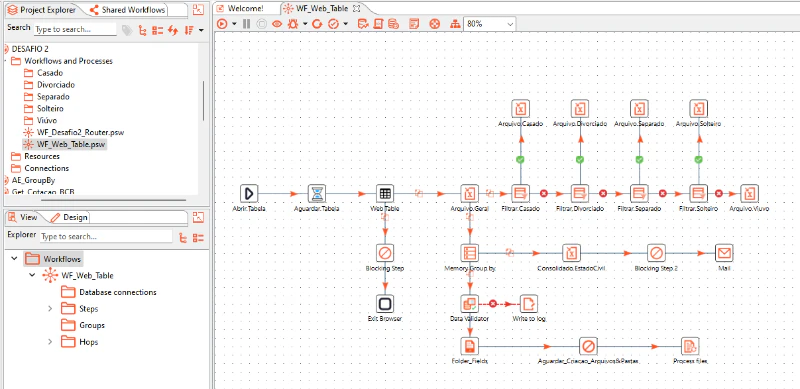Click the Project Explorer search field
The width and height of the screenshot is (800, 389).
pyautogui.click(x=75, y=30)
